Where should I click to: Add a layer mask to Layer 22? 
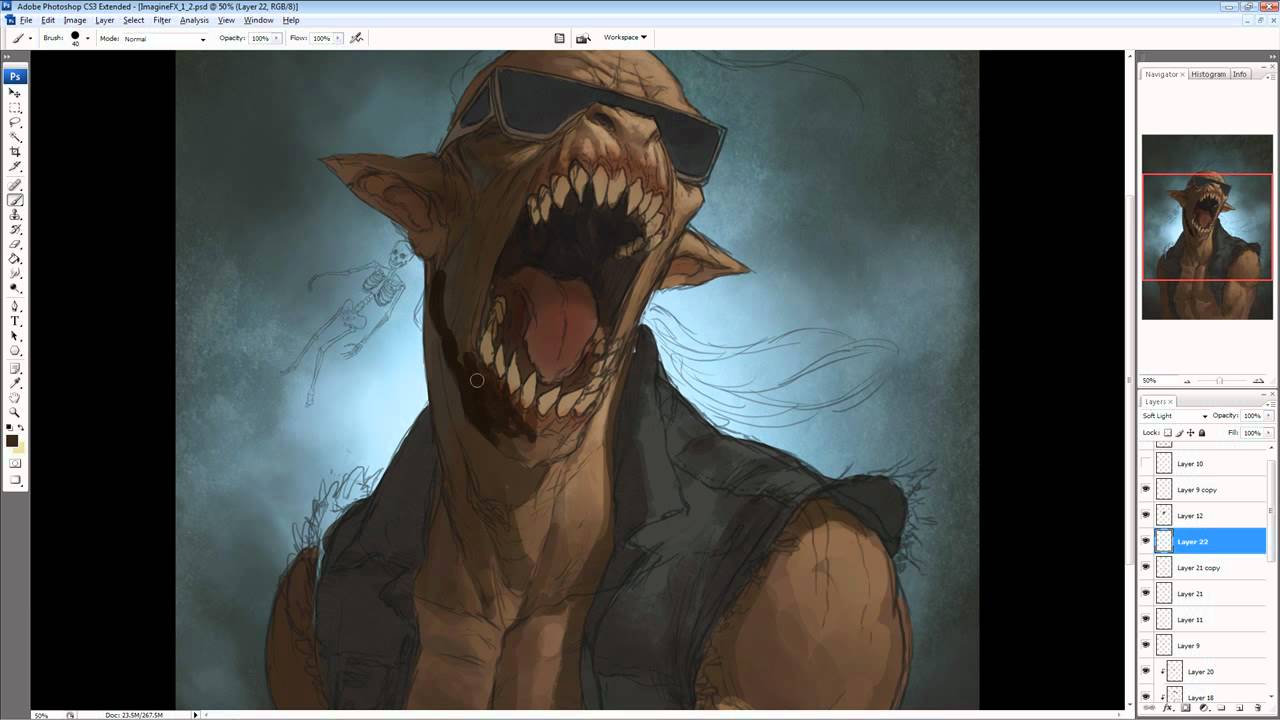[1186, 708]
